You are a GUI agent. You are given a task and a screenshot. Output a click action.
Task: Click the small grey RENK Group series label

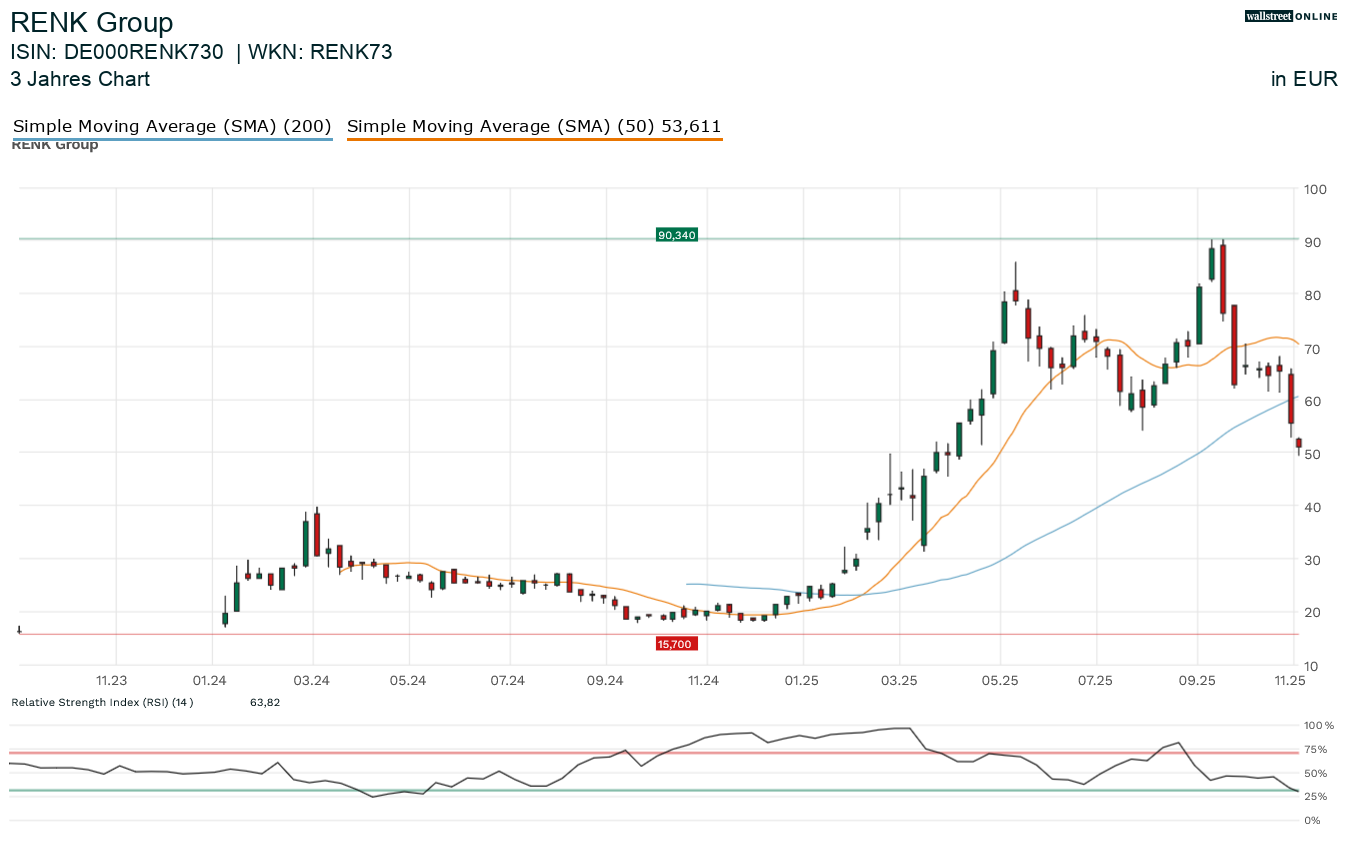click(55, 146)
